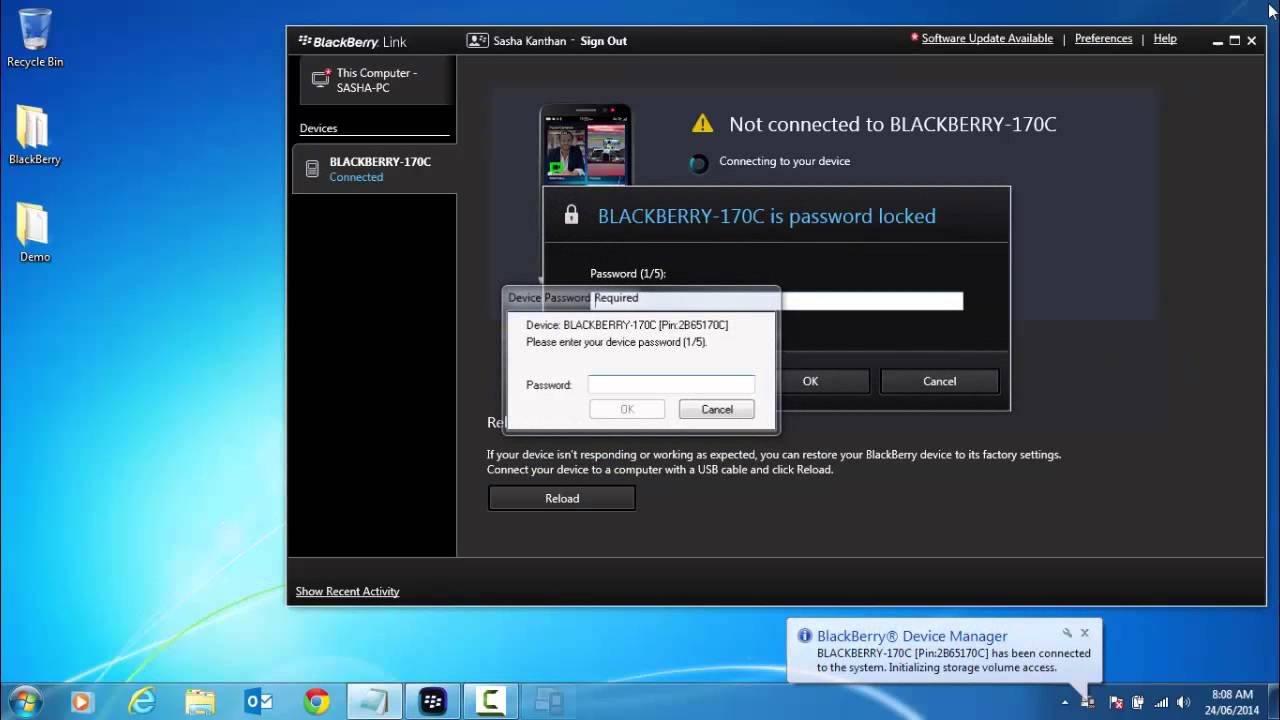Screen dimensions: 1280x720
Task: Select the Demo folder on the desktop
Action: (x=35, y=233)
